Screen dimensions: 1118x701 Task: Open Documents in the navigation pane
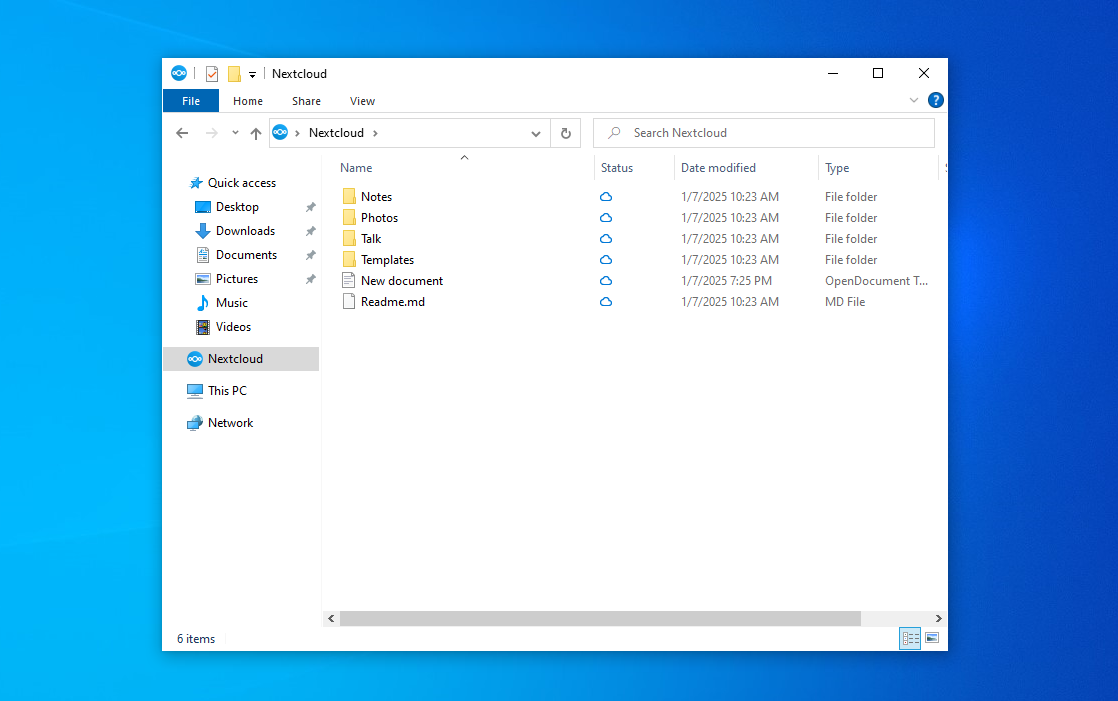(x=246, y=255)
